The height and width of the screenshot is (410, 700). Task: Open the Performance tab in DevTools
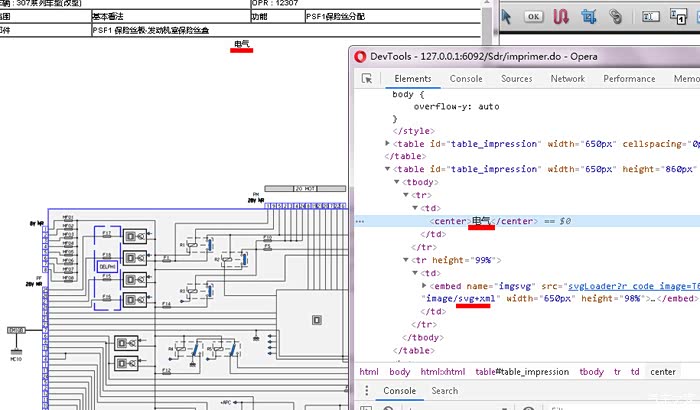[x=629, y=78]
